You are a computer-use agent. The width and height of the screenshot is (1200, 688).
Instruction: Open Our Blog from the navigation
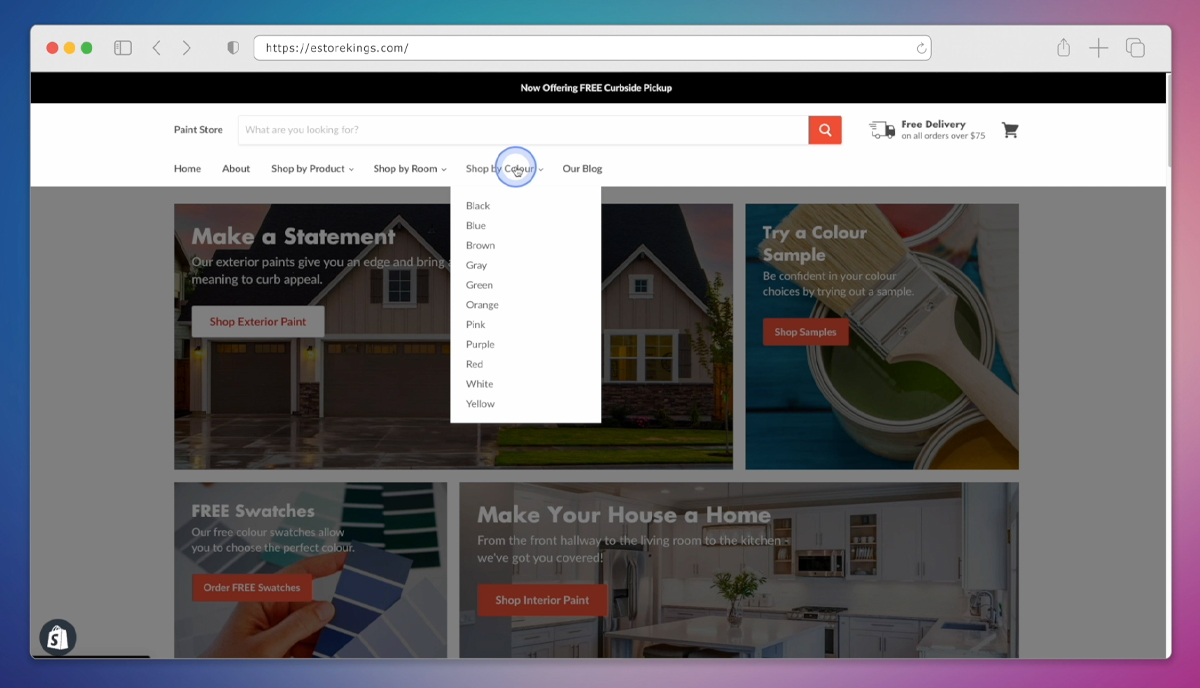582,168
